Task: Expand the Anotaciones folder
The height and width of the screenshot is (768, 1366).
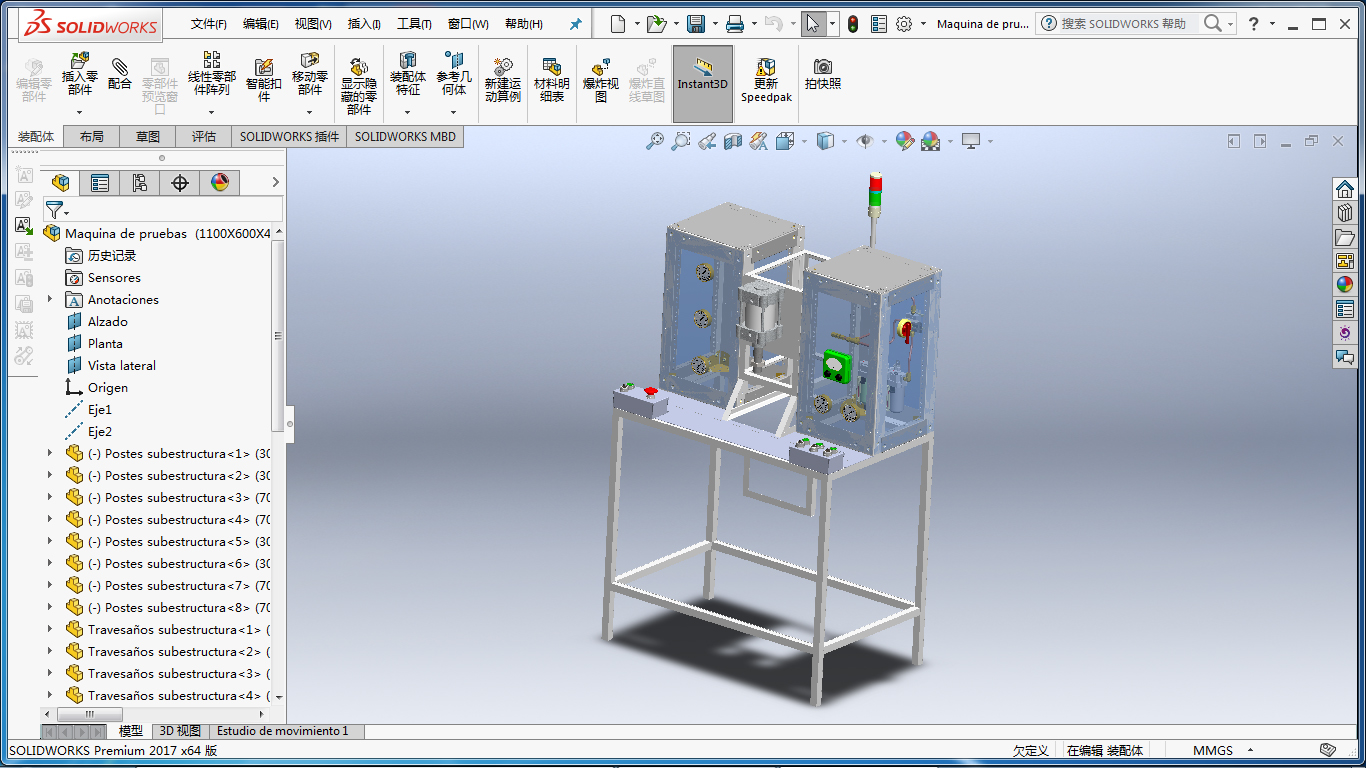Action: 50,299
